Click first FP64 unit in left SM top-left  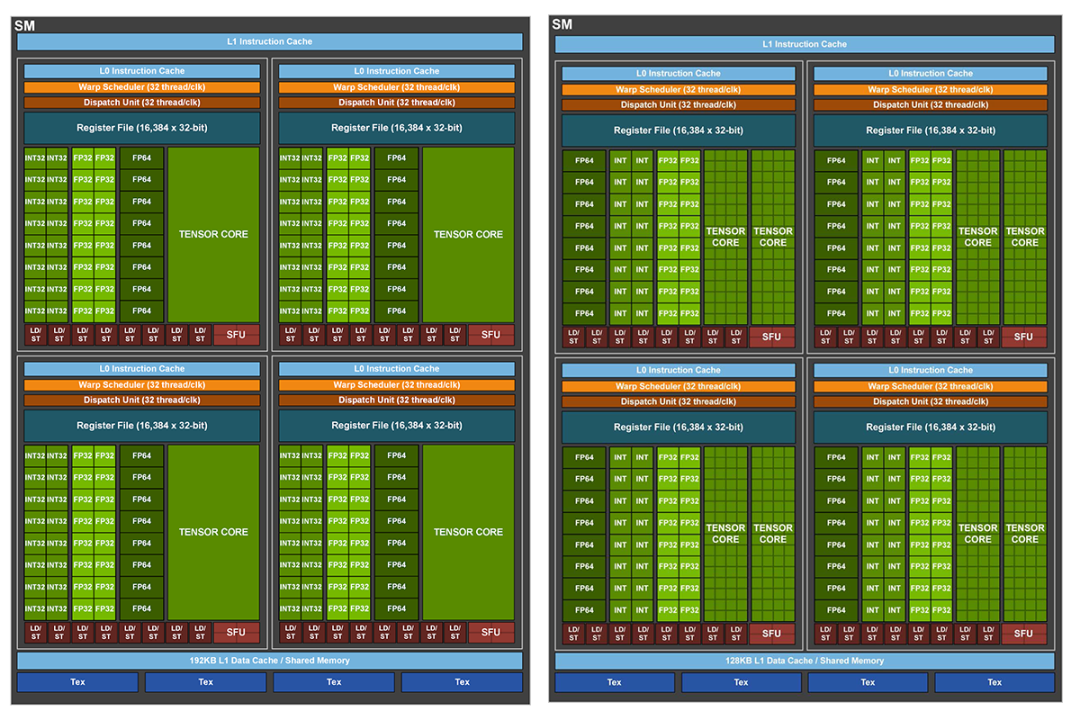(x=142, y=158)
